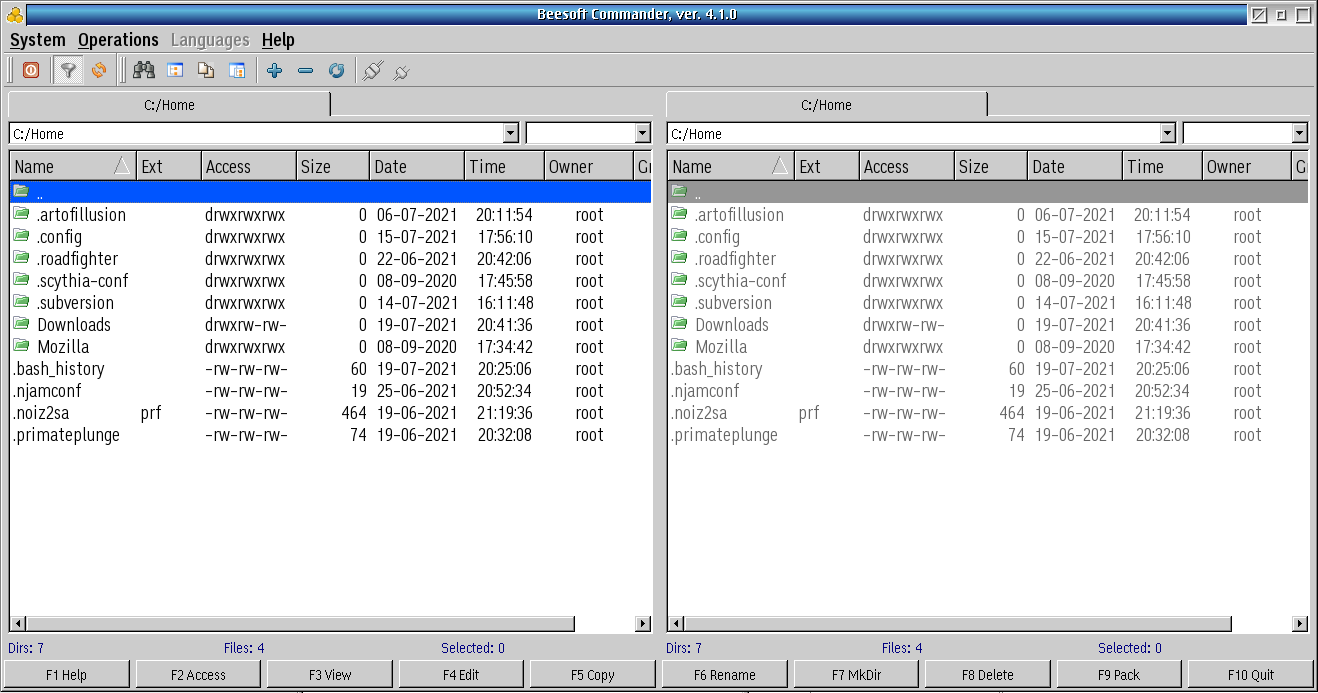Click the F5 Copy button

coord(593,675)
